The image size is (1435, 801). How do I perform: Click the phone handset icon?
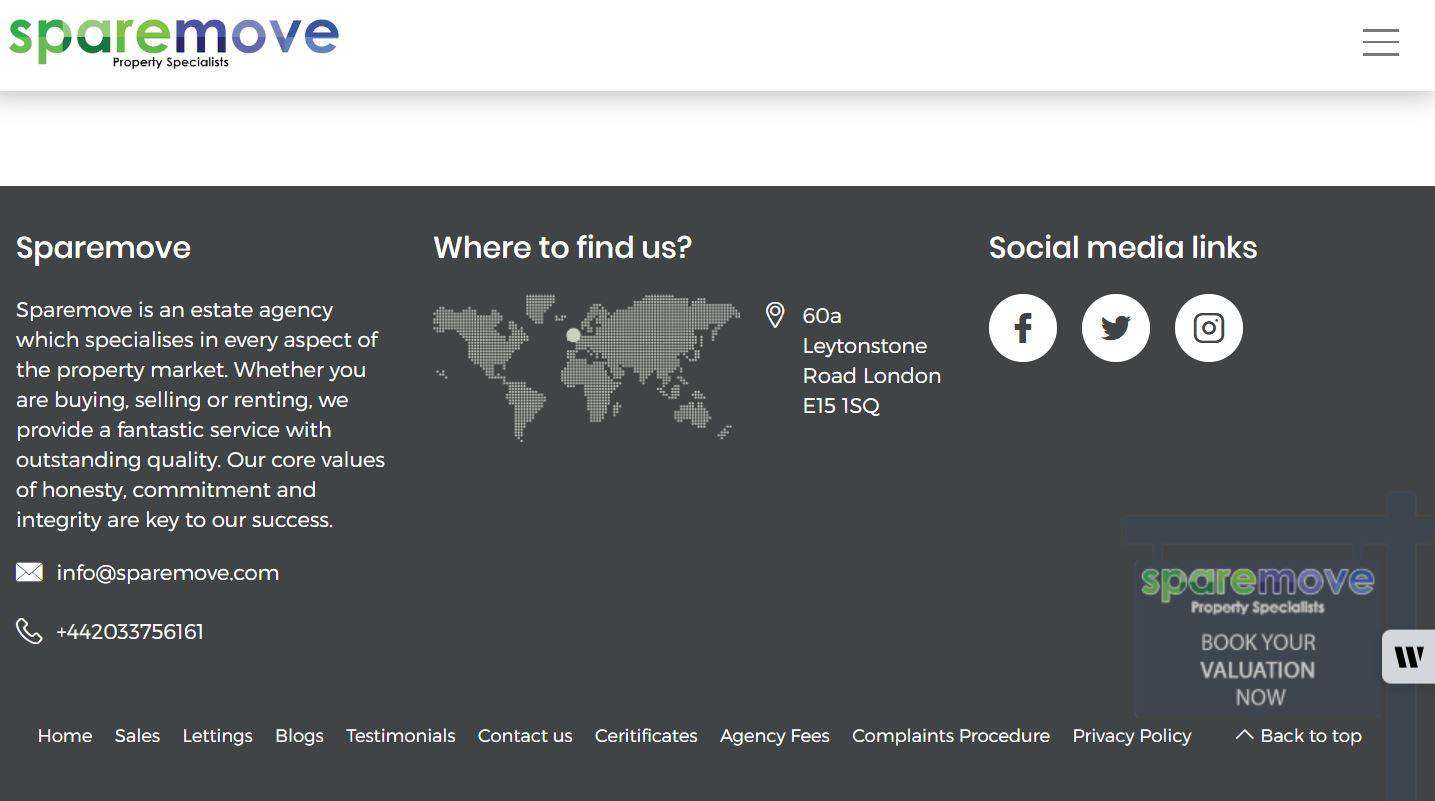point(29,631)
